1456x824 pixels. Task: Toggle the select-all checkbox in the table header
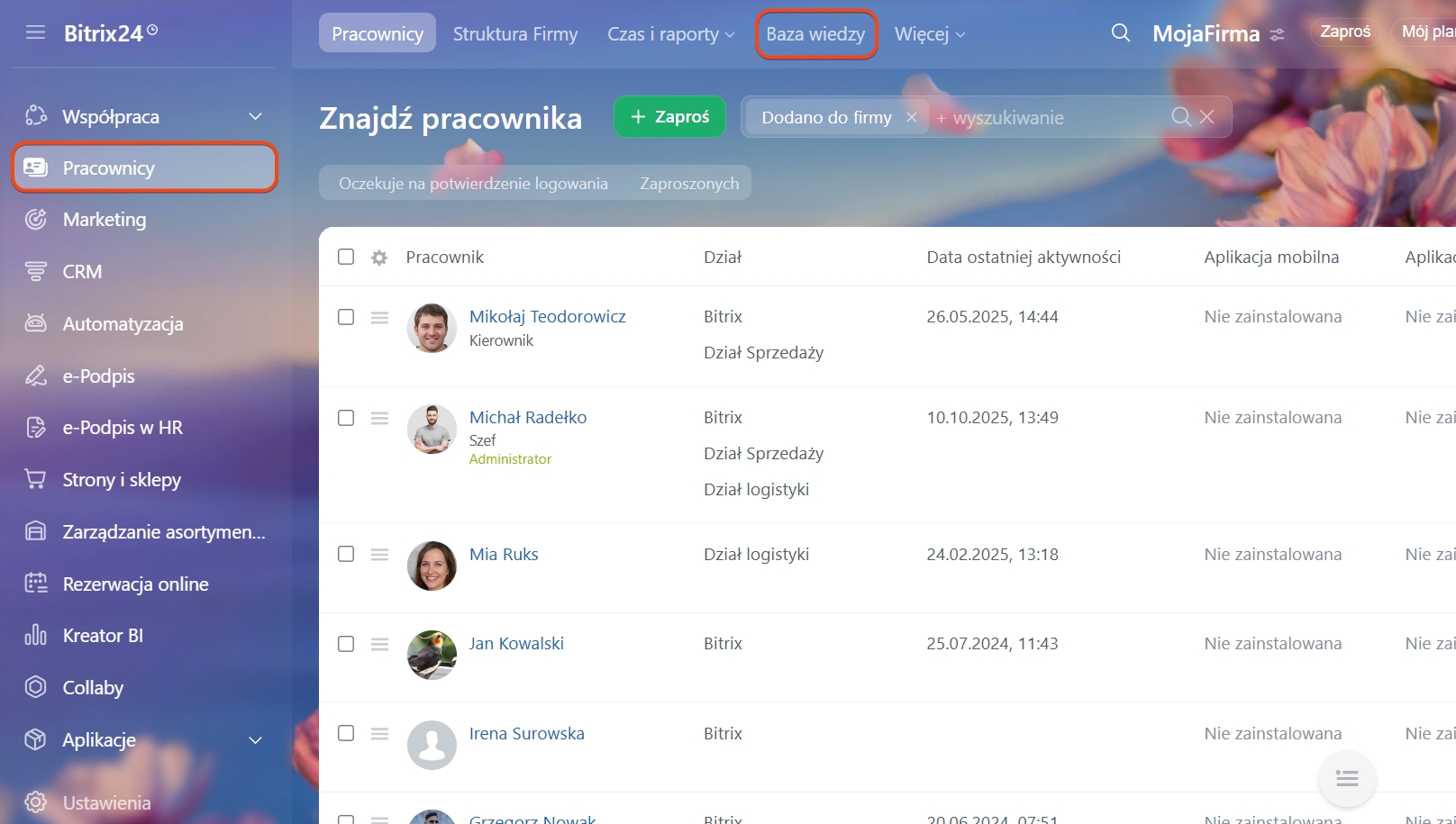346,257
